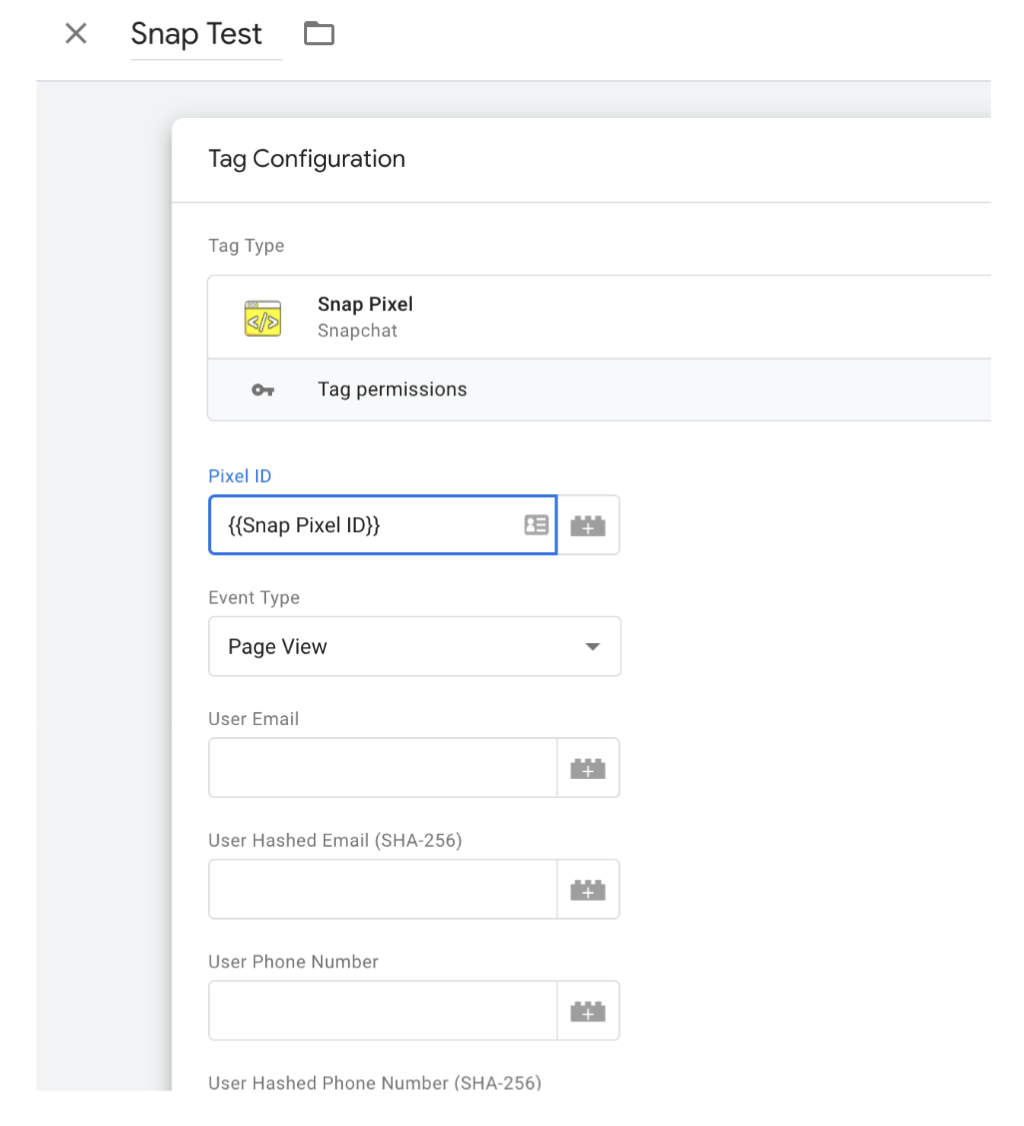Rename the Snap Test tag title
The height and width of the screenshot is (1126, 1024).
tap(197, 34)
